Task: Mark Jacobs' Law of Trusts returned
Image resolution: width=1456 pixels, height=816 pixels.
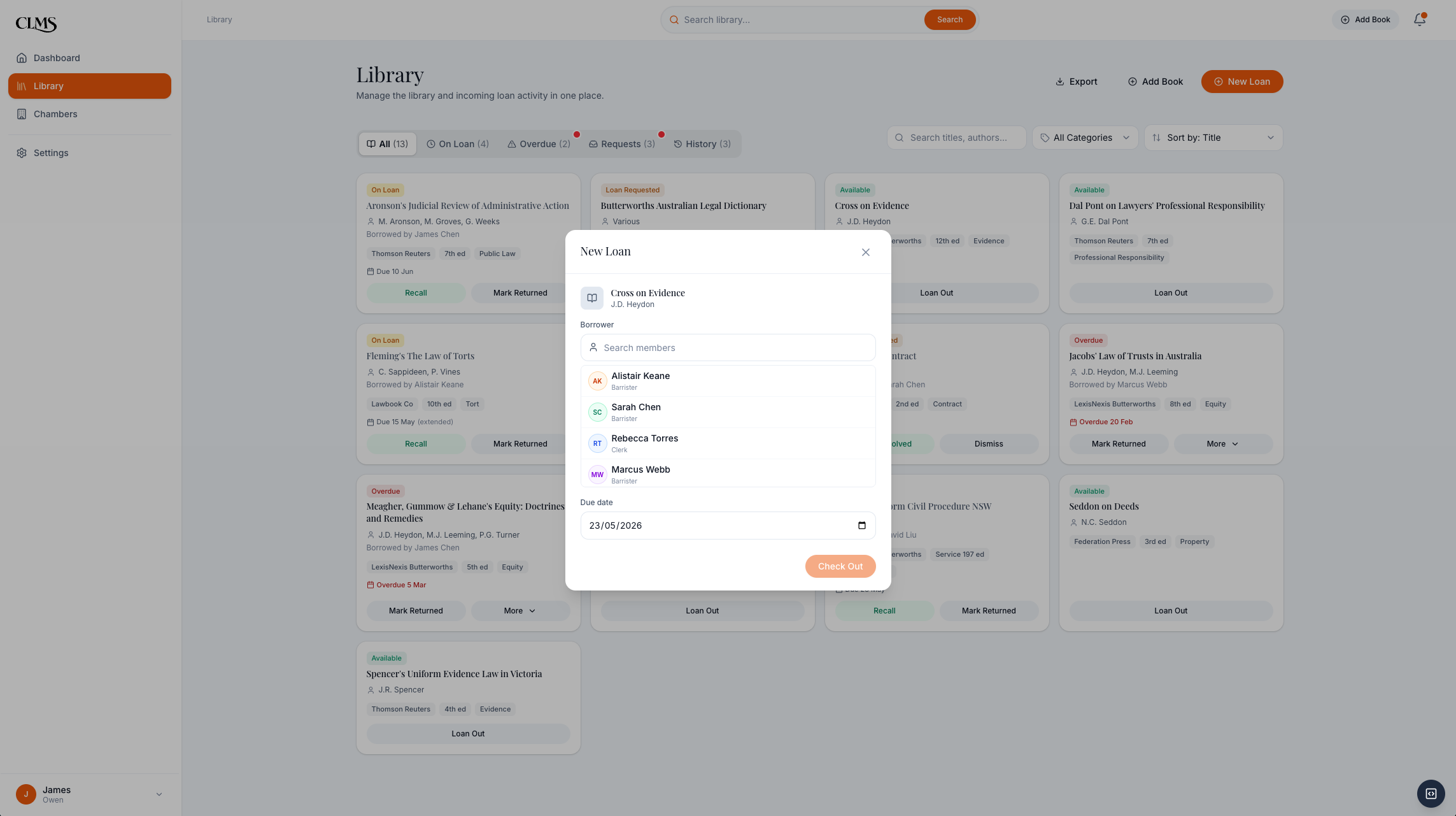Action: [1118, 444]
